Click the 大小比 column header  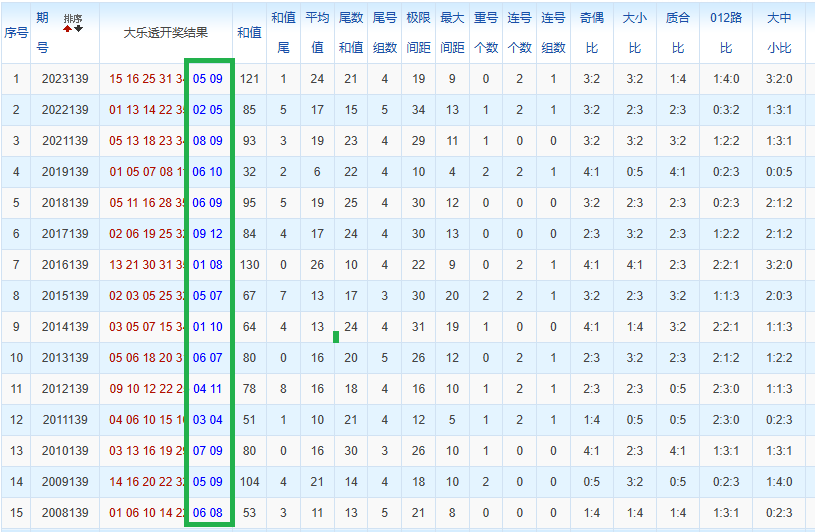(x=635, y=33)
